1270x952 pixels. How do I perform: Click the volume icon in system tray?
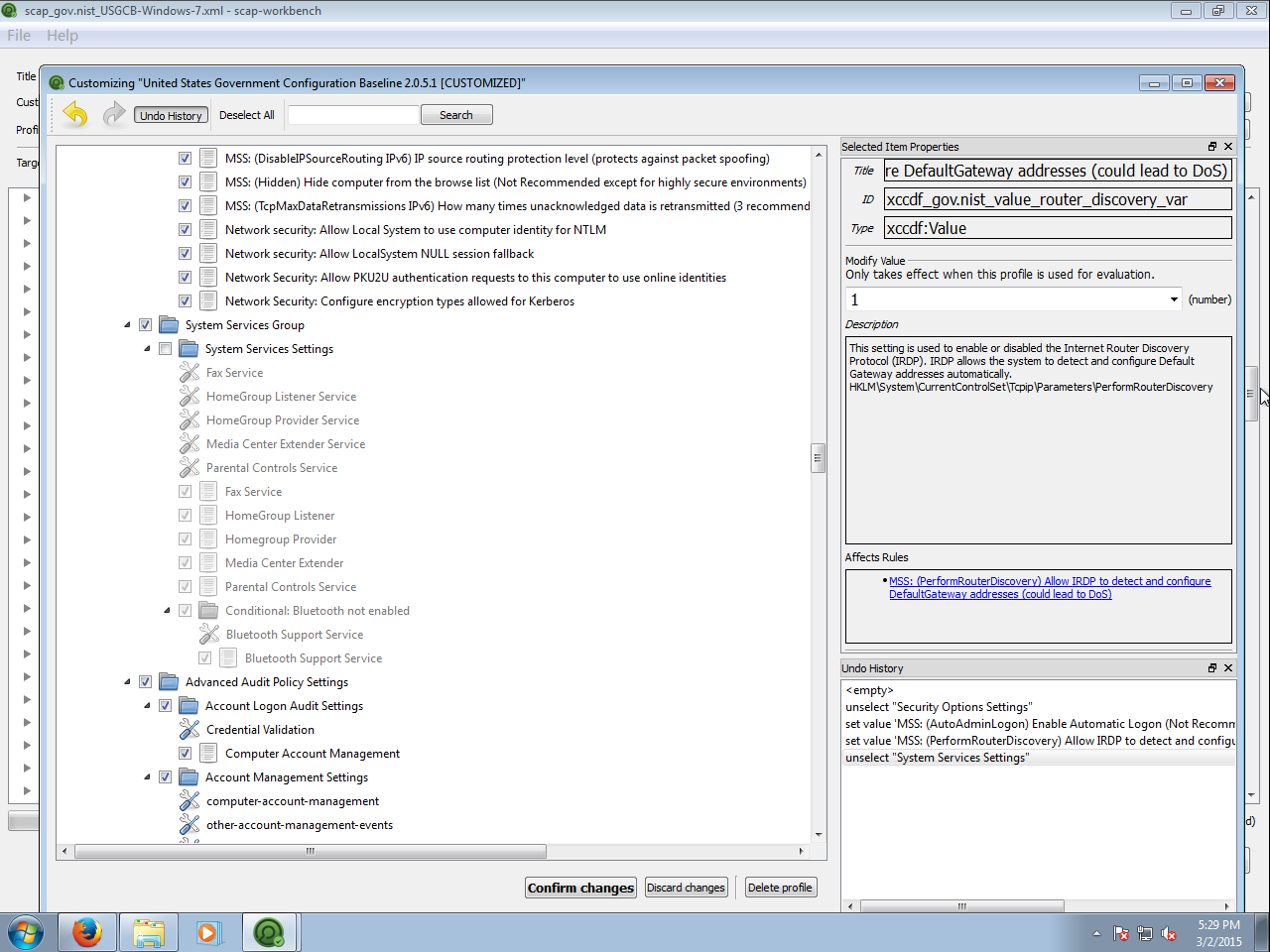coord(1169,934)
